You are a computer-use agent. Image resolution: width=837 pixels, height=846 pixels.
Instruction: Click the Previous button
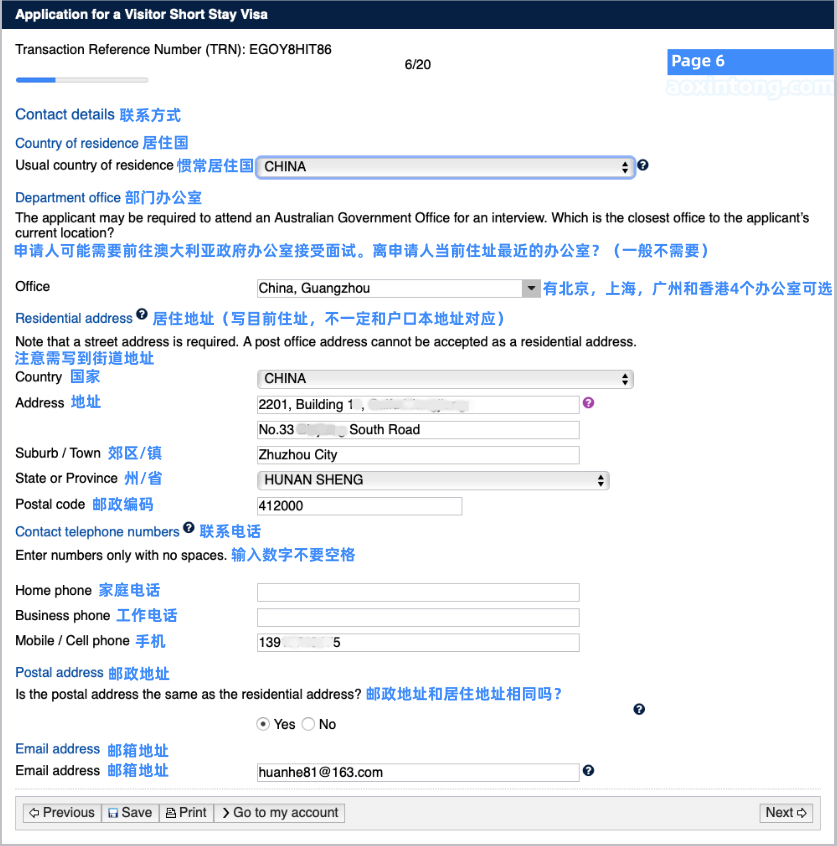click(x=62, y=813)
